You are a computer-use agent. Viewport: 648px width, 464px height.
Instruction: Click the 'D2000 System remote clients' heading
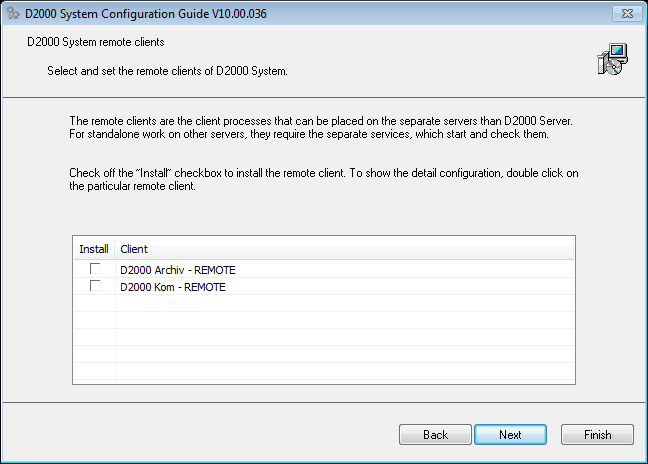coord(96,43)
